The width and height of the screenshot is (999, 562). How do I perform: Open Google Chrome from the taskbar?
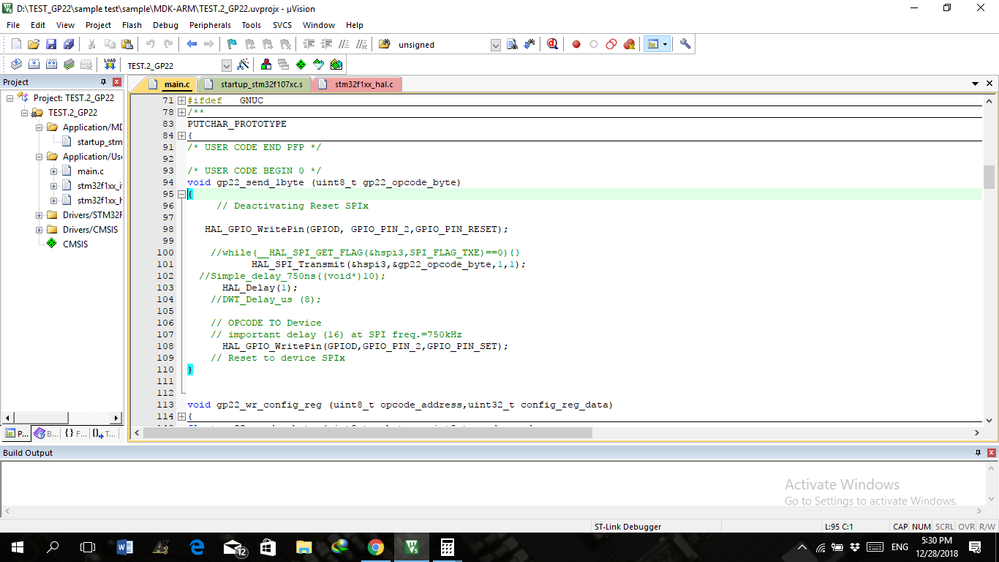click(375, 547)
